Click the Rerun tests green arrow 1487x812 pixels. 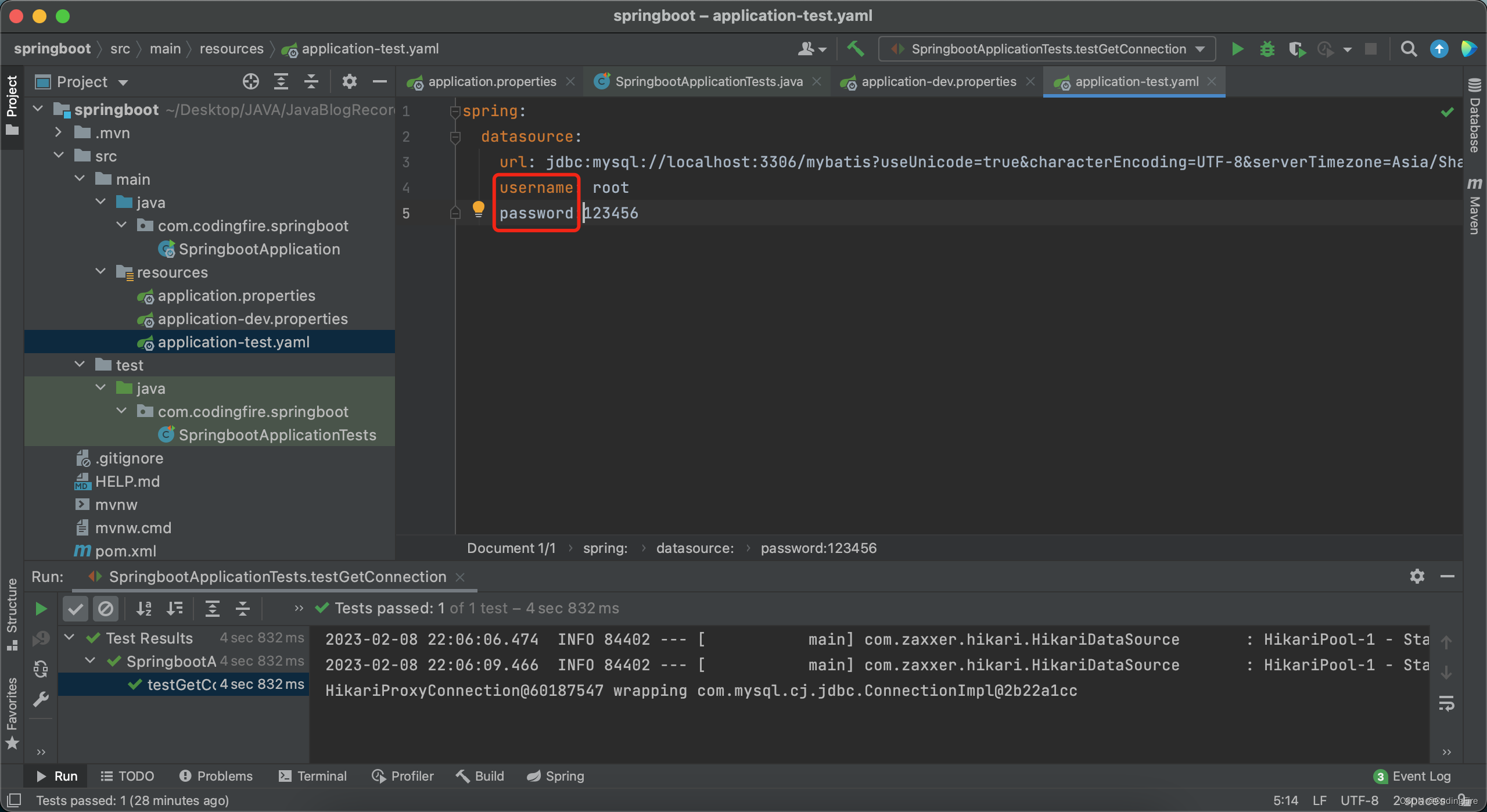click(41, 608)
